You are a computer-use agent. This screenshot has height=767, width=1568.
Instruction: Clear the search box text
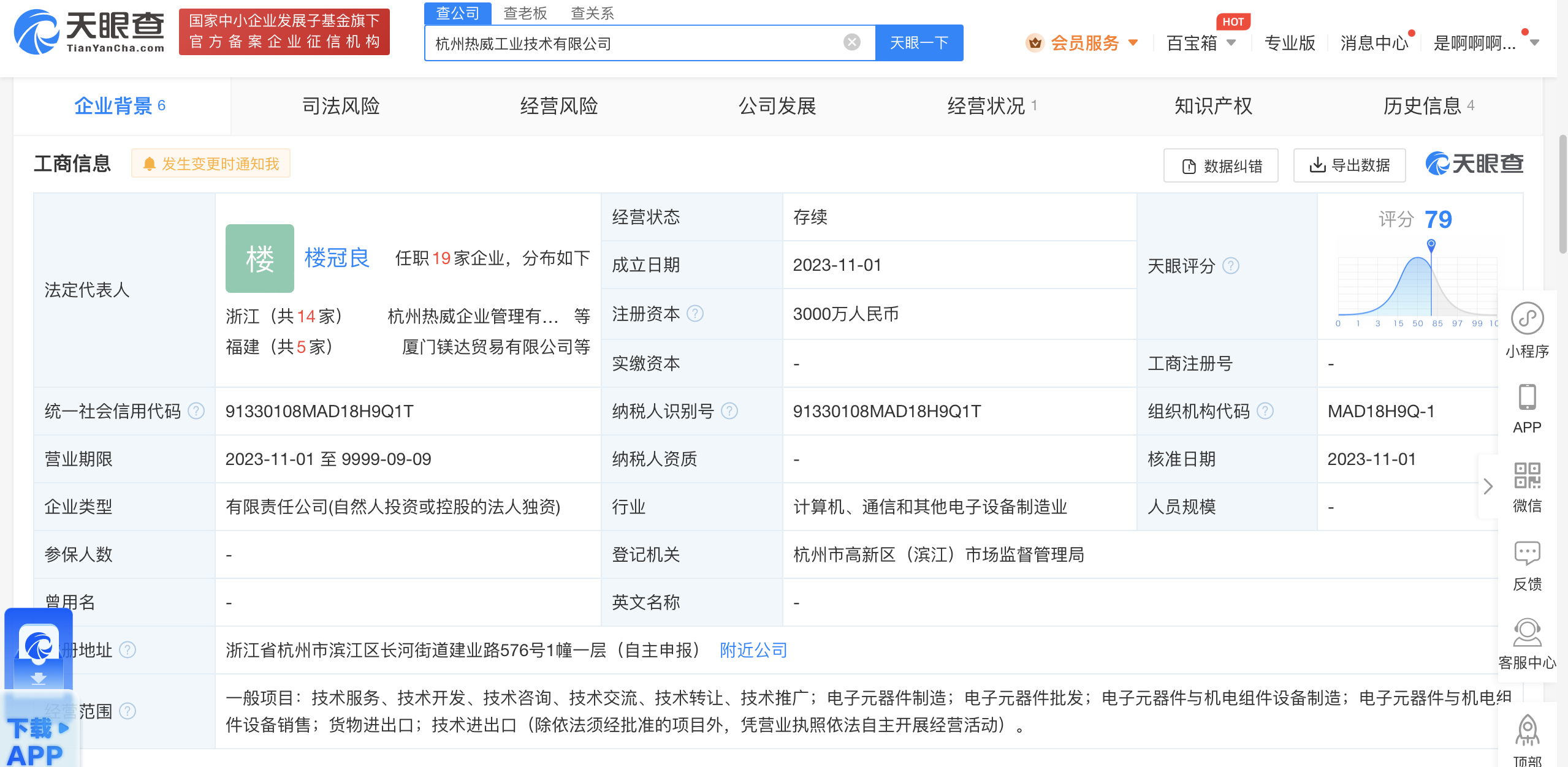coord(851,42)
